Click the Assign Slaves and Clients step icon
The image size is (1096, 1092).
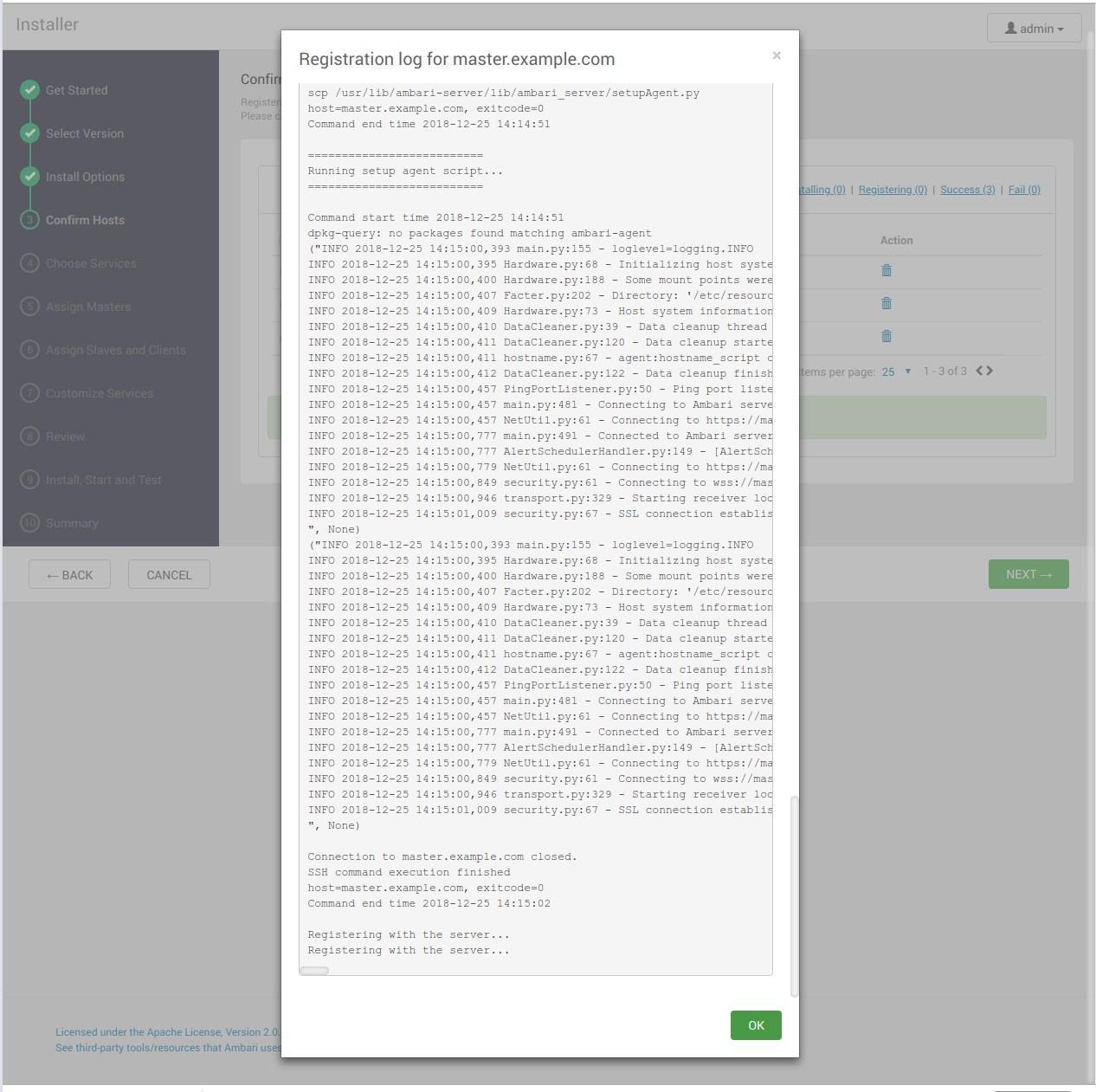pos(30,350)
